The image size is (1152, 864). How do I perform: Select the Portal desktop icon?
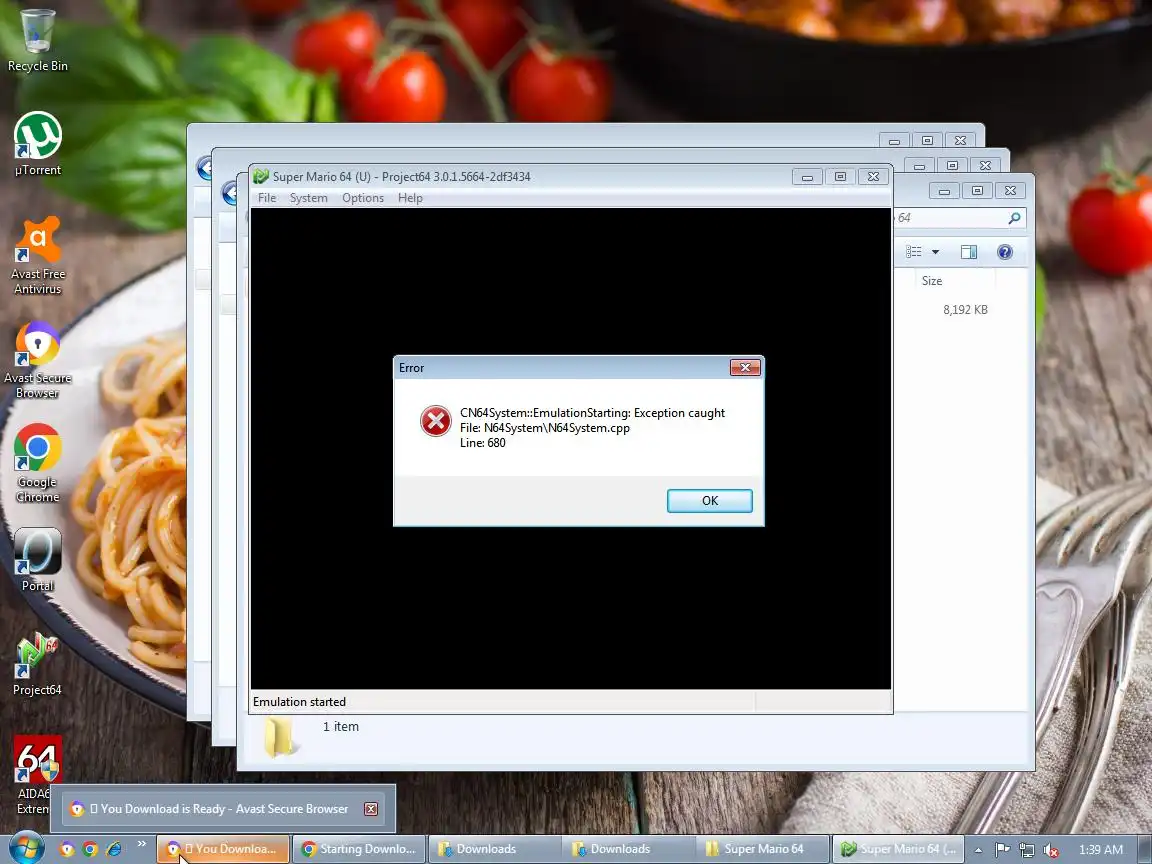point(37,560)
